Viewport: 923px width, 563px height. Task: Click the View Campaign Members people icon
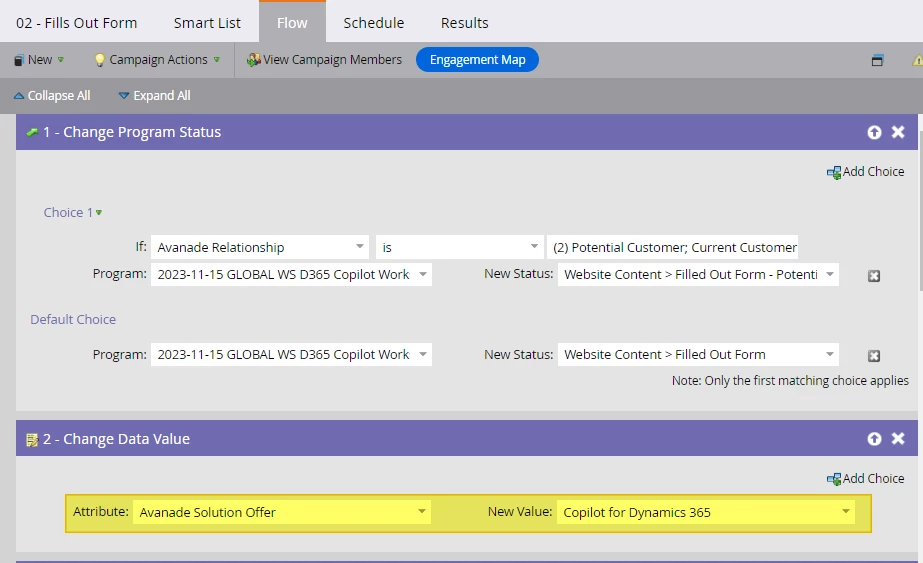[253, 60]
